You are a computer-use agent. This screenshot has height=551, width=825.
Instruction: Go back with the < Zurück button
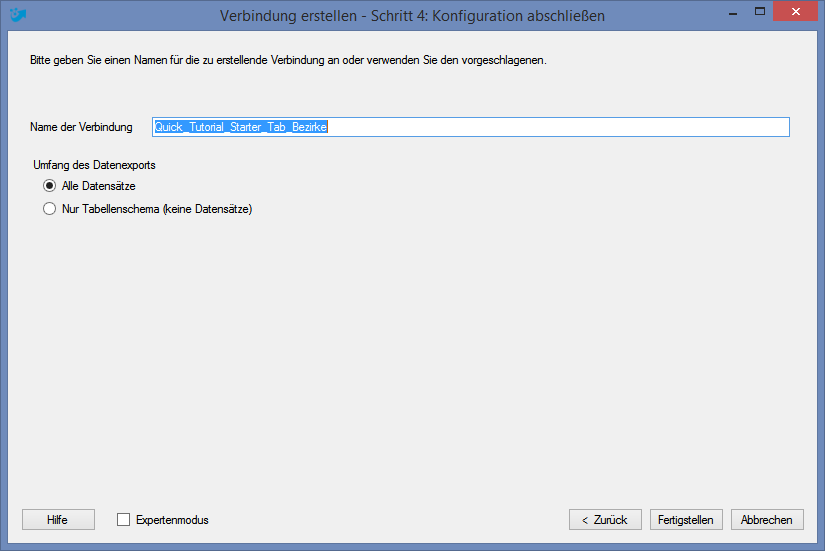(x=605, y=519)
